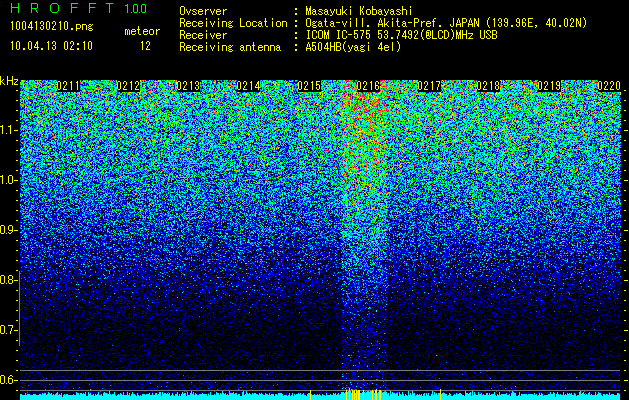Click the 0.7 kHz frequency axis label

tap(7, 330)
